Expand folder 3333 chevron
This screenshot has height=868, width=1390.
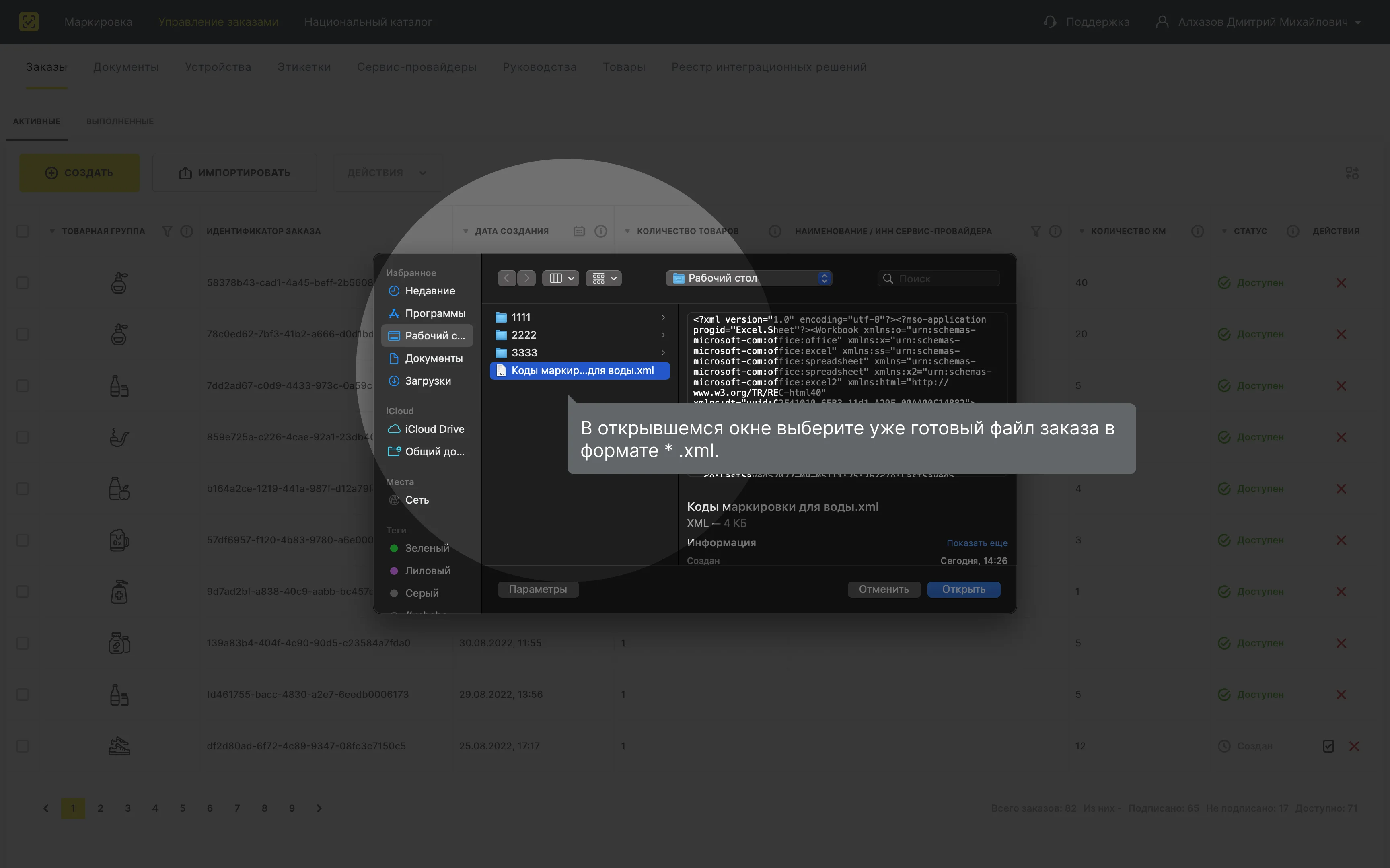(x=663, y=352)
